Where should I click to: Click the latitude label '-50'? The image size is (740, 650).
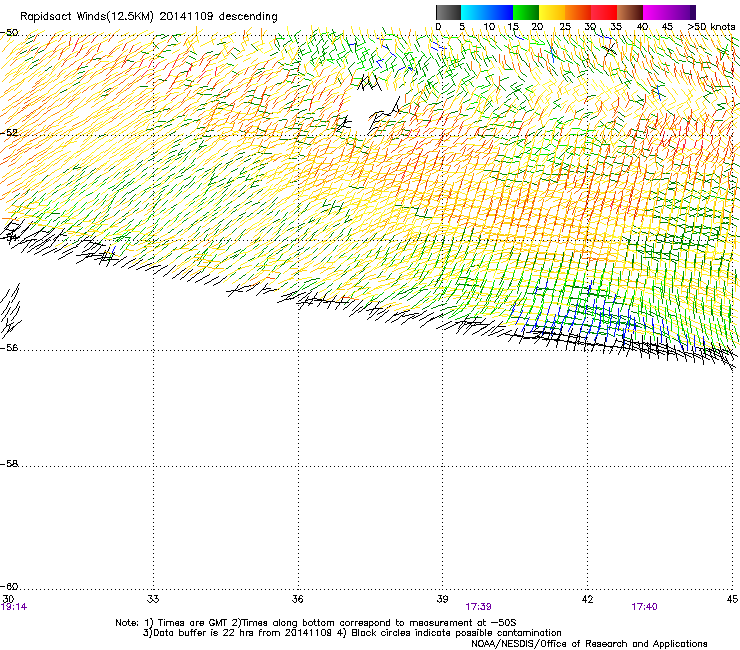(9, 33)
